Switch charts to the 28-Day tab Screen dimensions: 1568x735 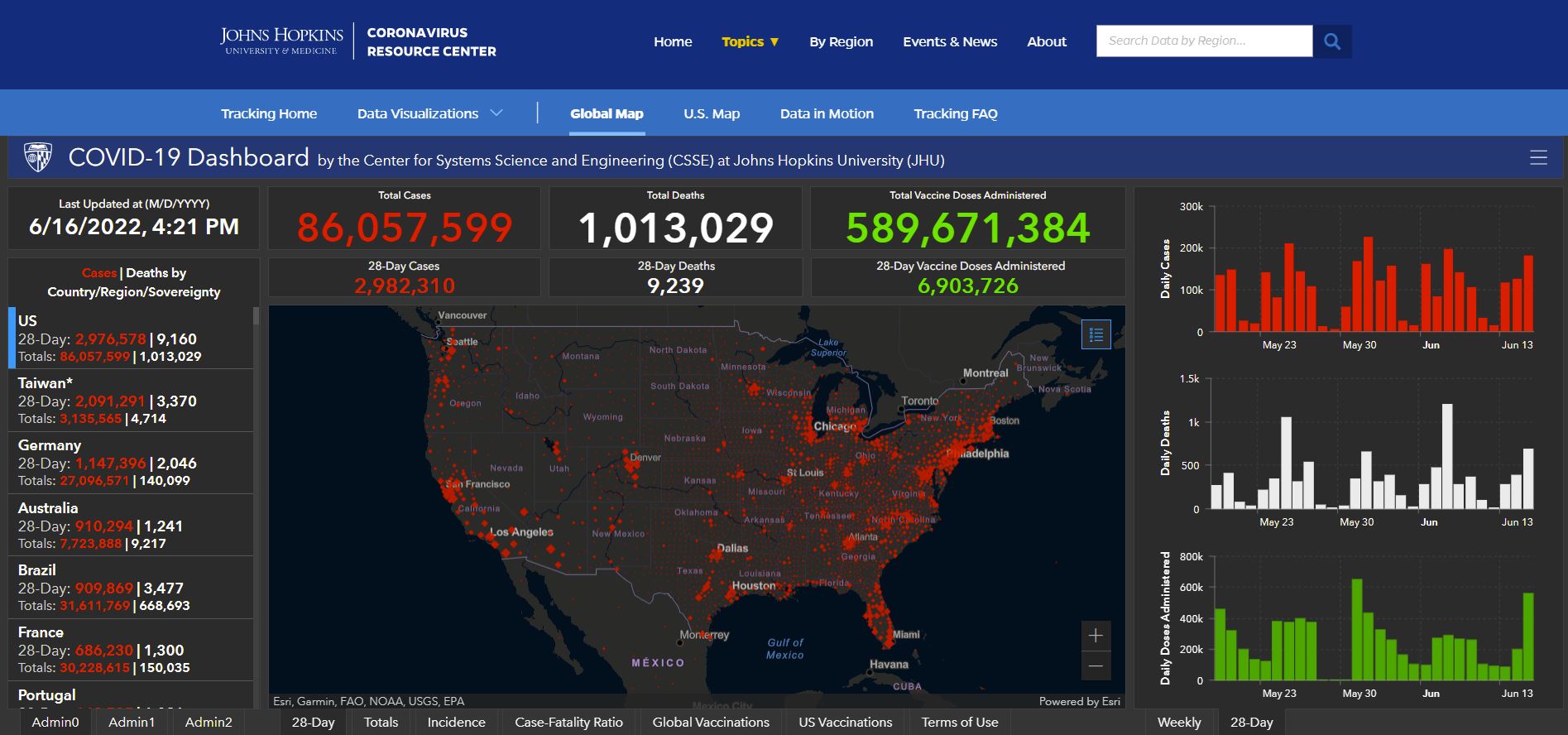click(1251, 722)
